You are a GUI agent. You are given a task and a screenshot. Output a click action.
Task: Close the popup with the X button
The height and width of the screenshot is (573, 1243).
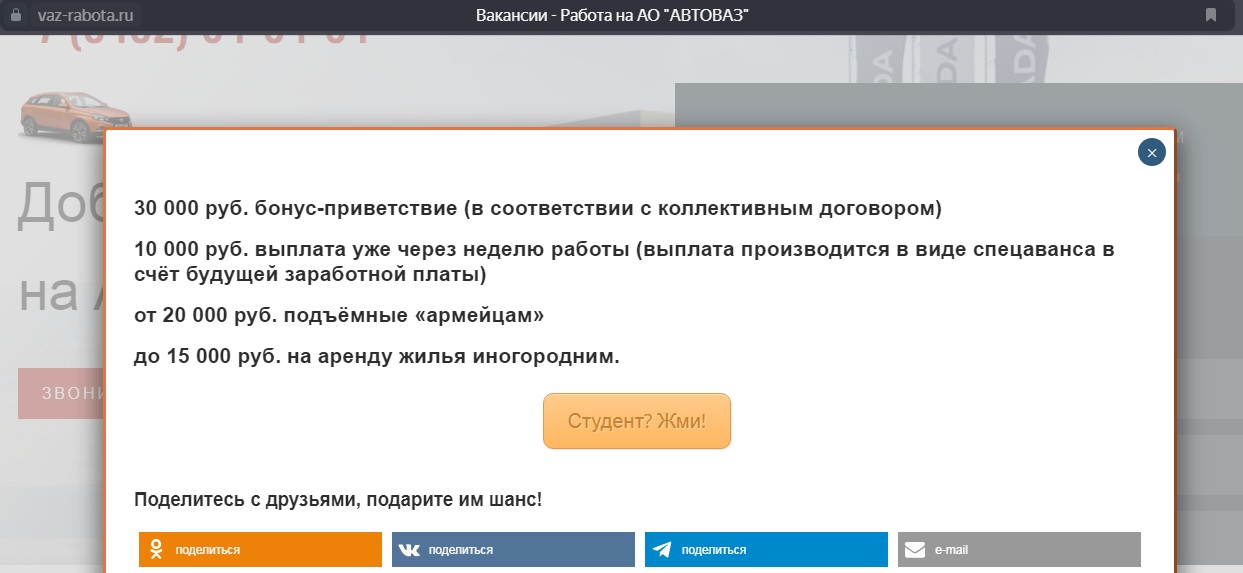click(x=1152, y=152)
